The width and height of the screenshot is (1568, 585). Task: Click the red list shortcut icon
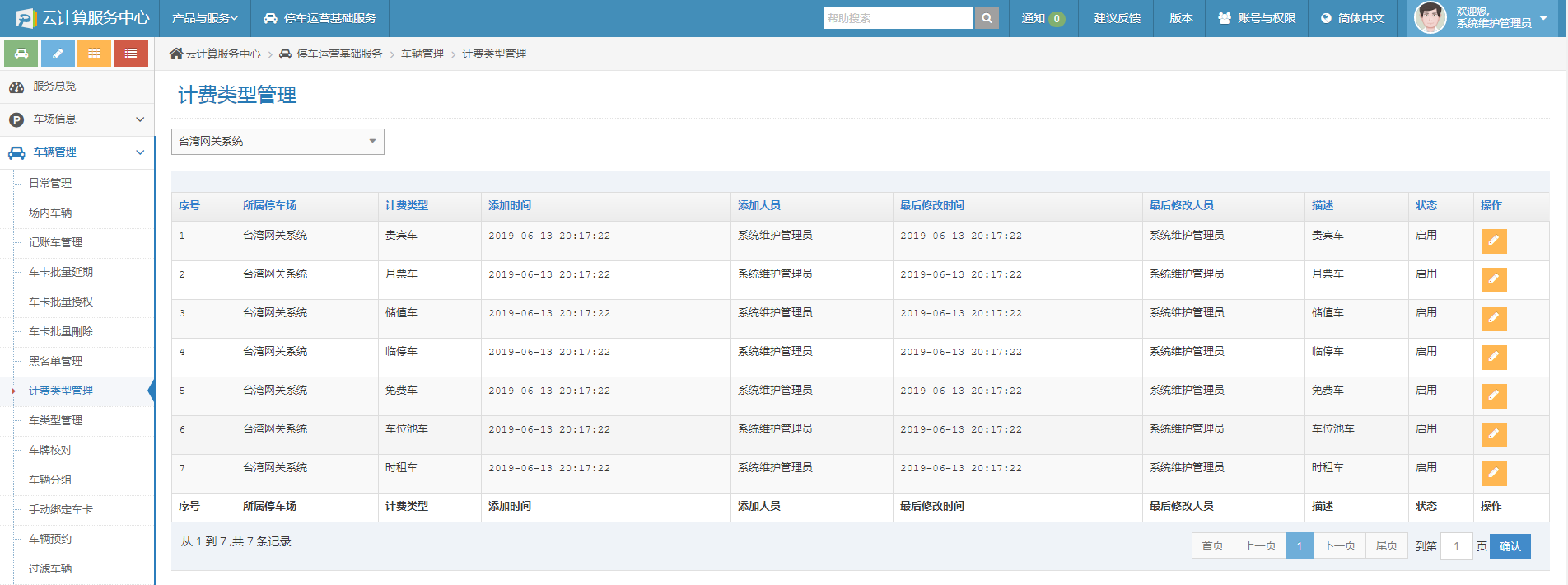coord(131,54)
